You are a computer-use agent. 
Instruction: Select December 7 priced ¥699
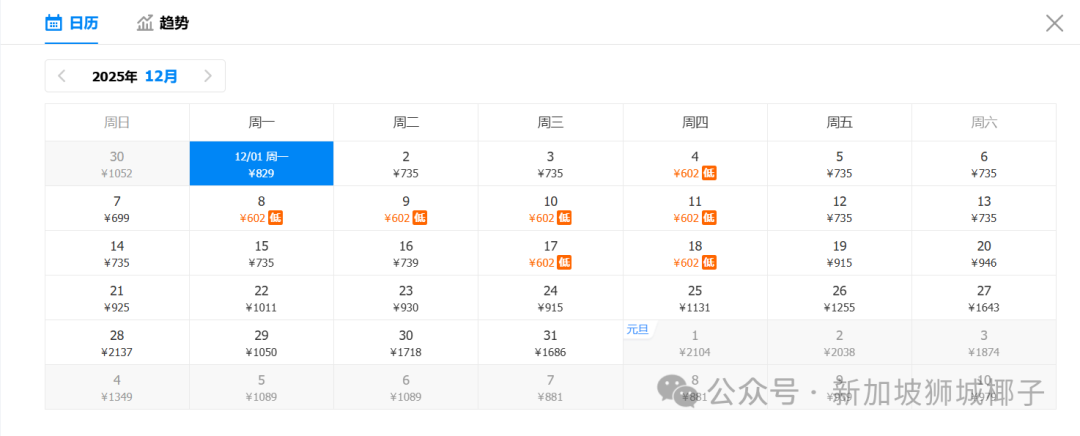click(117, 209)
